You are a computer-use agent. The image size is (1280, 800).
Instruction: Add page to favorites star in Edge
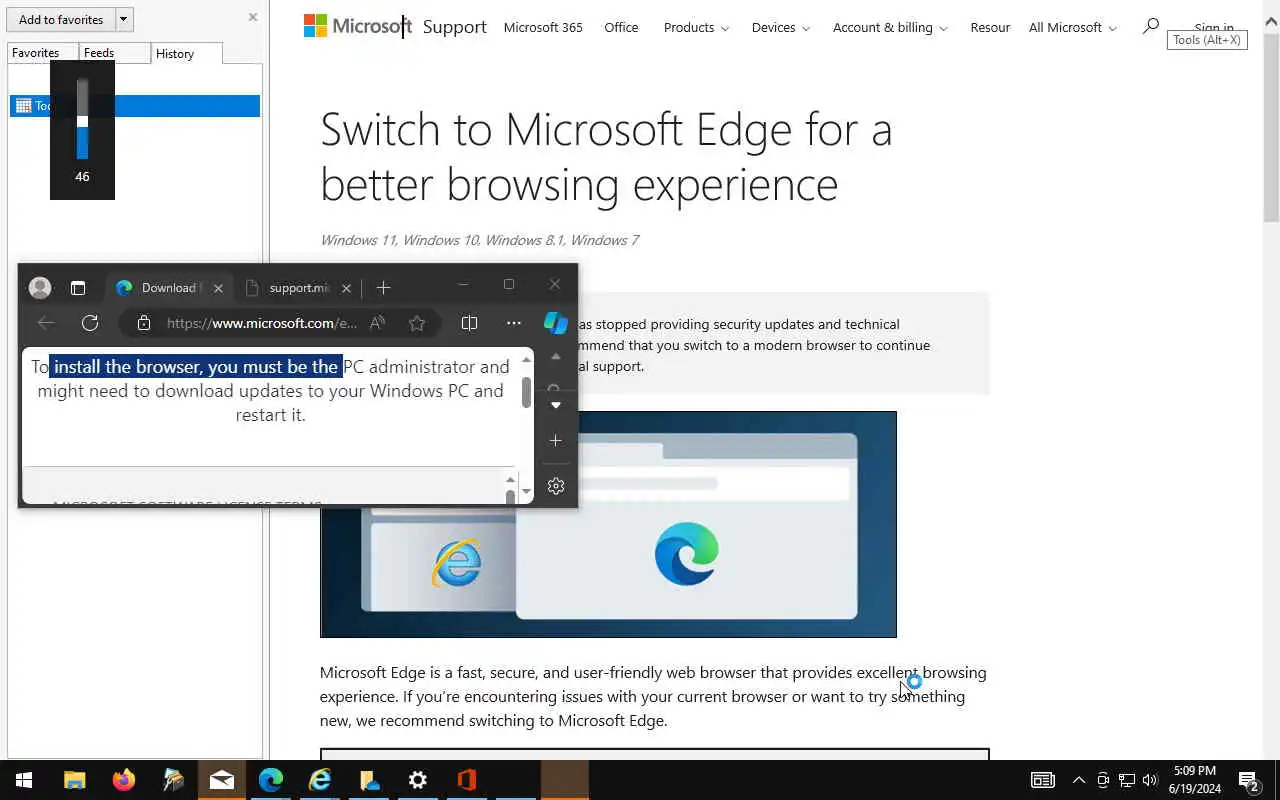(x=417, y=323)
